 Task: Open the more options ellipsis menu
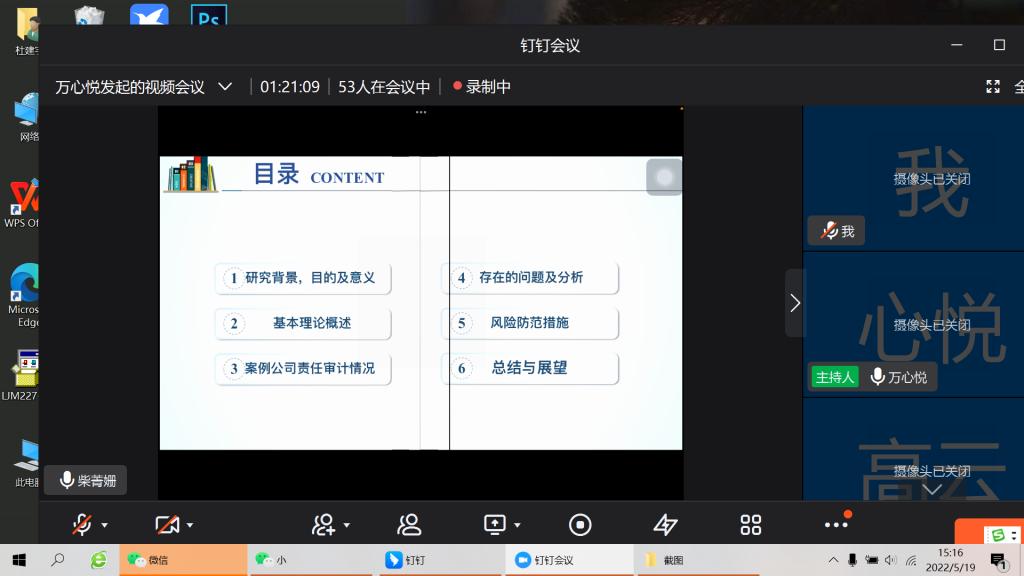(x=836, y=524)
